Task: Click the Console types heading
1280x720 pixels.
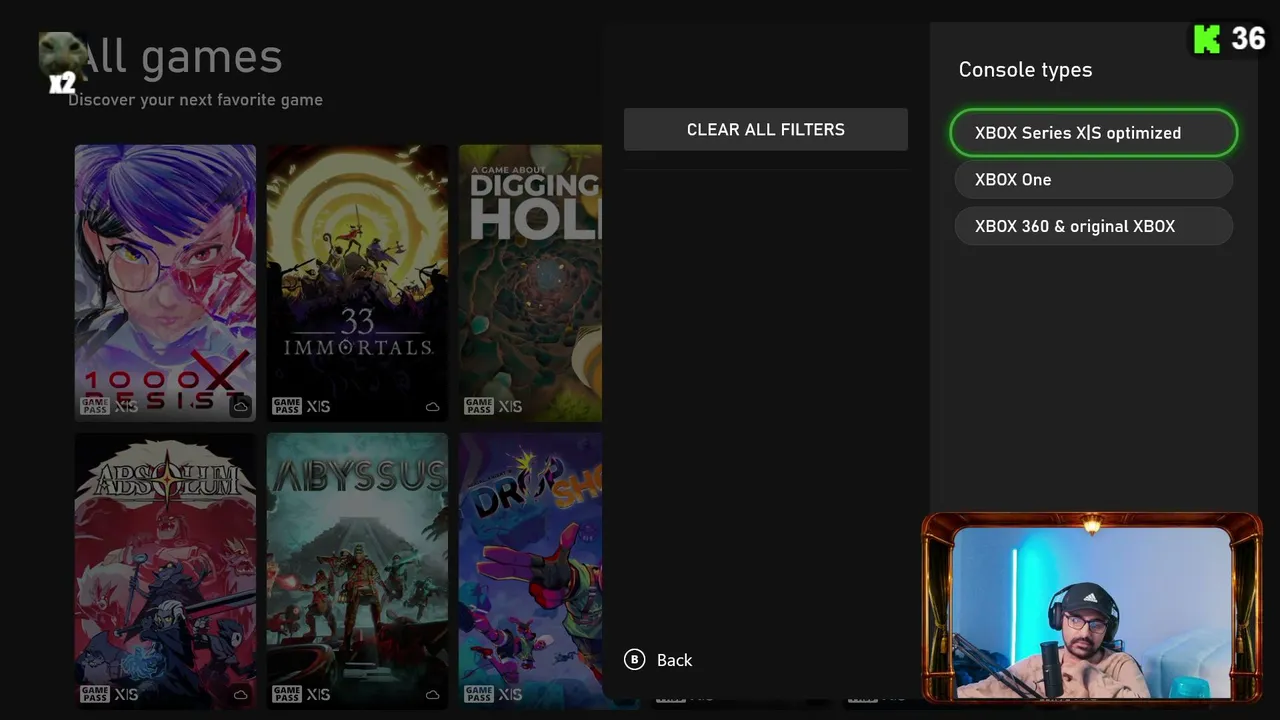Action: (1025, 70)
